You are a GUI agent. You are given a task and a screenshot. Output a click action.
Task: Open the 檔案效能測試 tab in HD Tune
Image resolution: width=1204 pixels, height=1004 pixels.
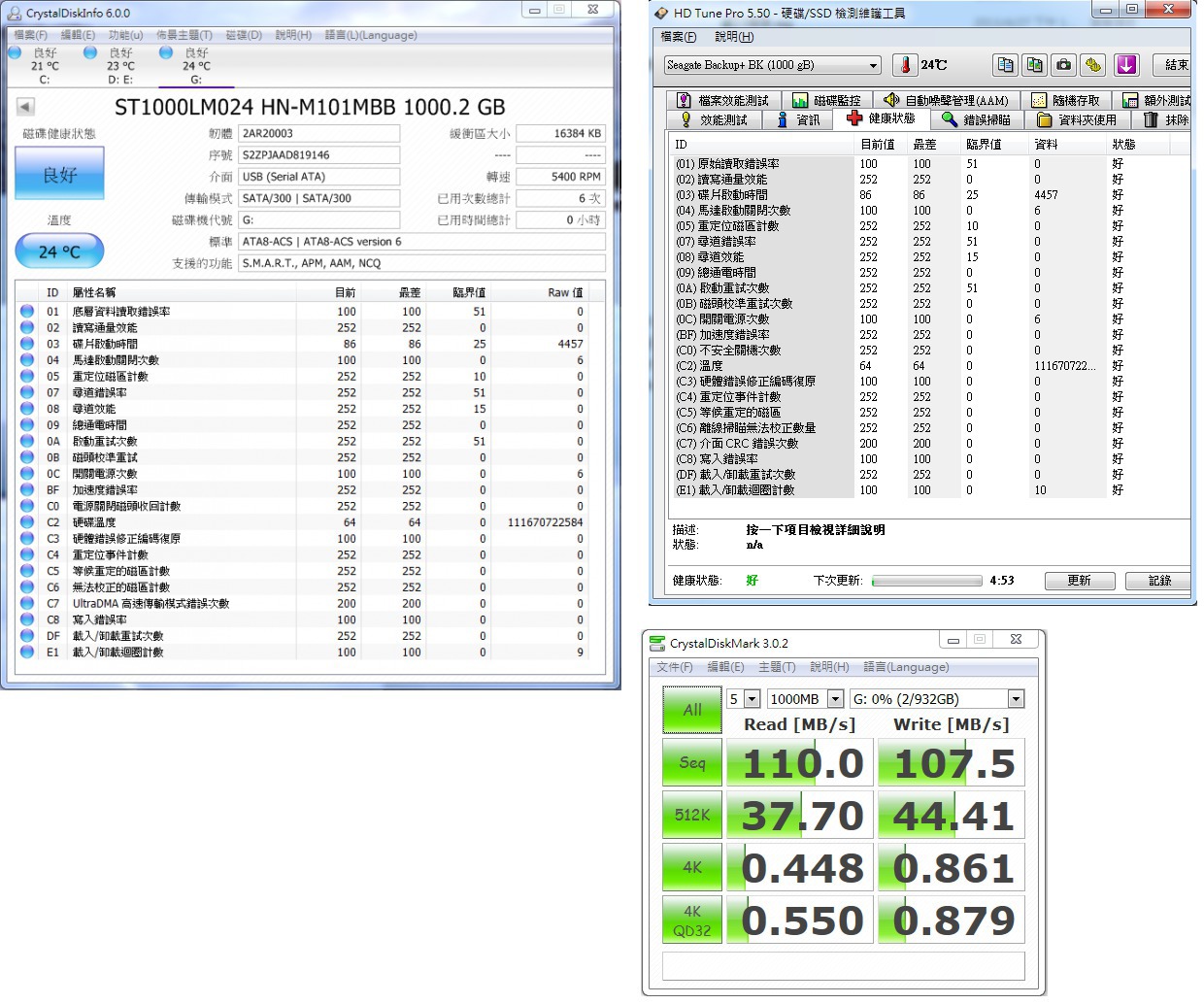pyautogui.click(x=723, y=100)
